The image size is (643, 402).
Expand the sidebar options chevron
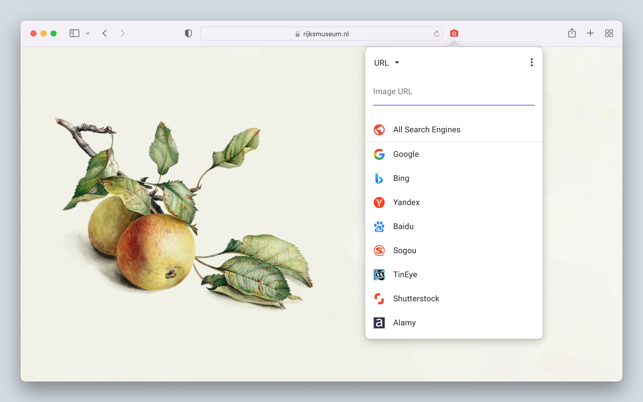(88, 34)
